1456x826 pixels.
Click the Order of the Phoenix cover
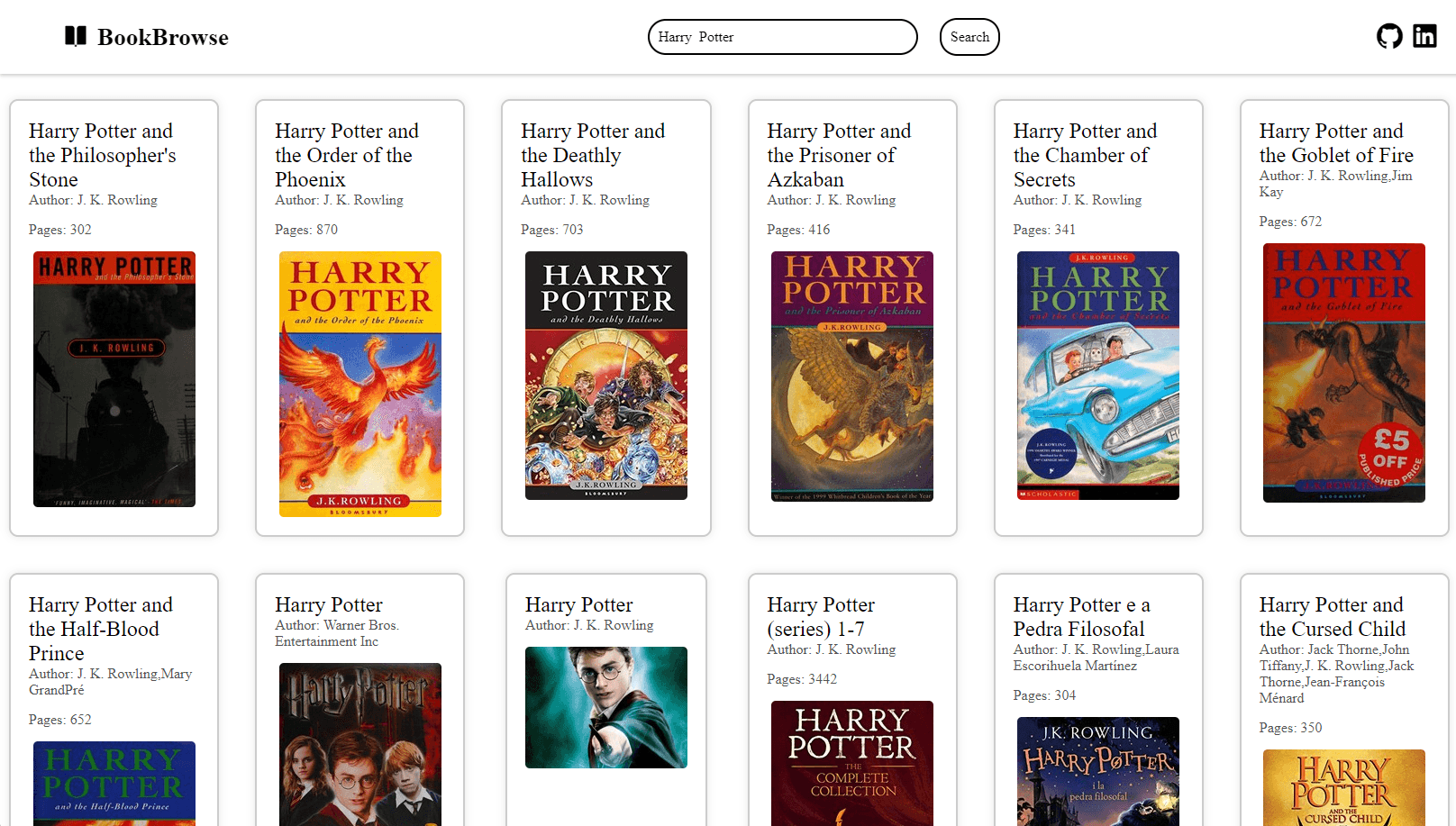(x=359, y=384)
